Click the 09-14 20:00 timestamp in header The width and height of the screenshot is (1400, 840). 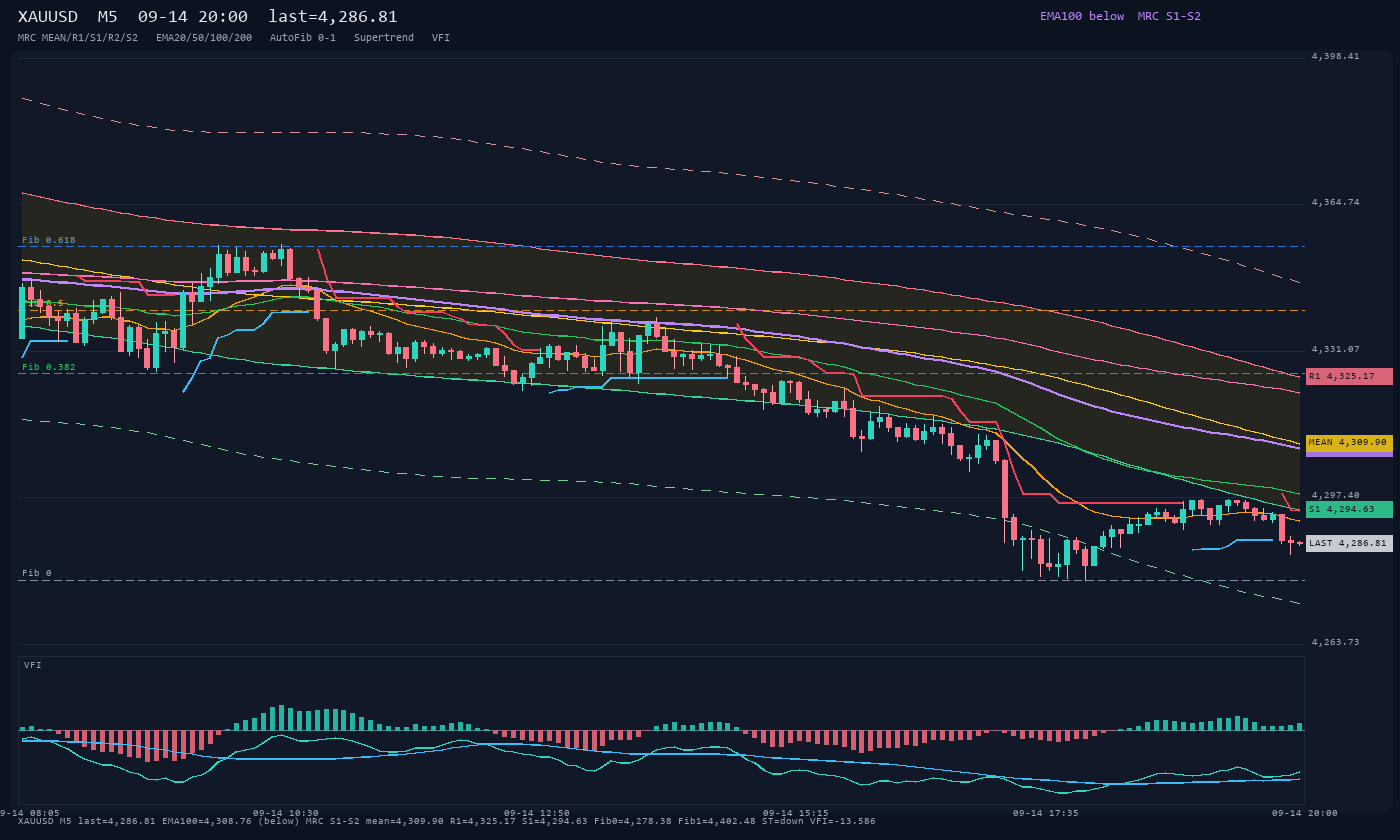(x=193, y=17)
